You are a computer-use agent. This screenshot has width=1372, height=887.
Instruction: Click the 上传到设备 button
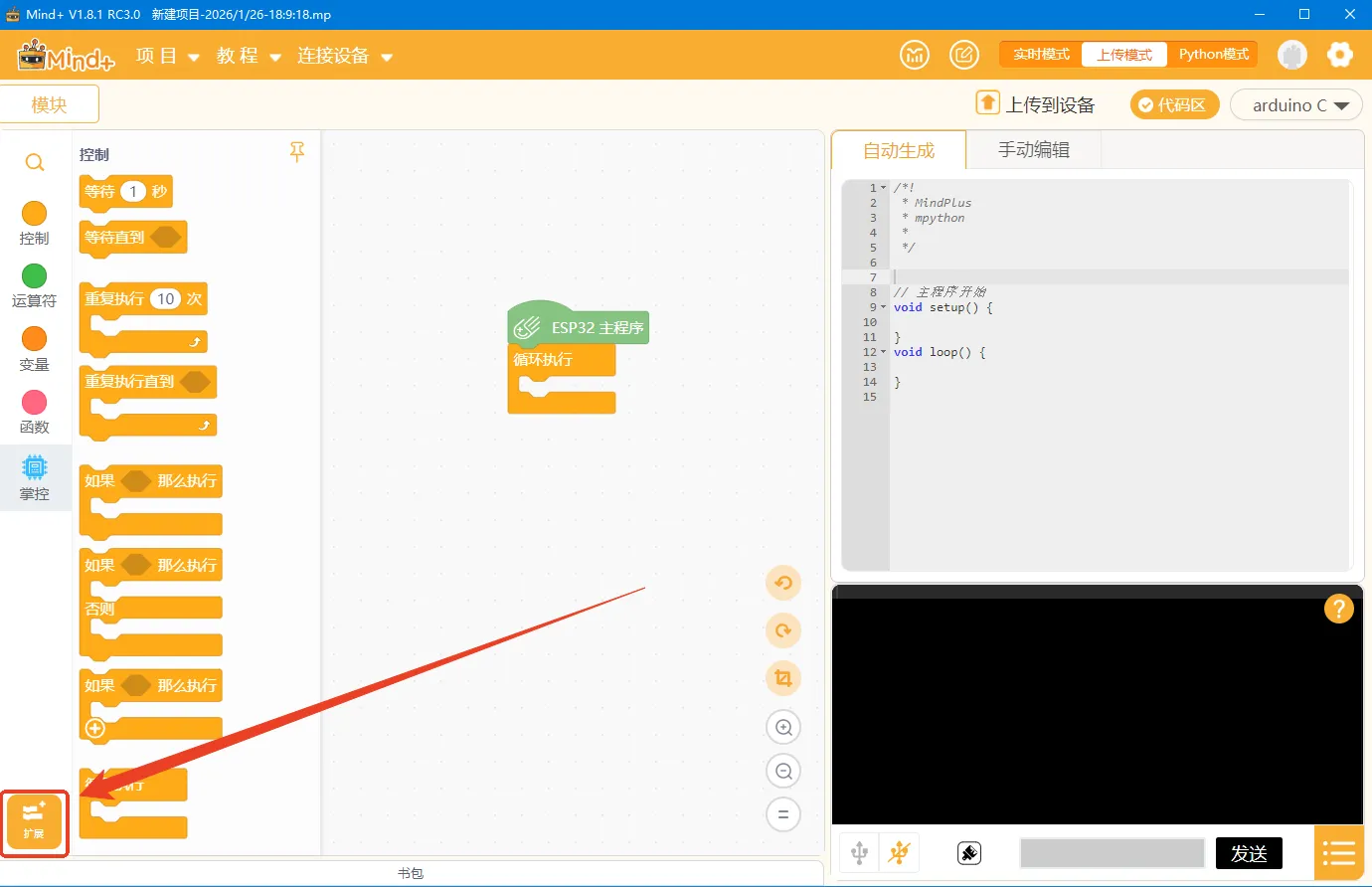(x=1036, y=104)
